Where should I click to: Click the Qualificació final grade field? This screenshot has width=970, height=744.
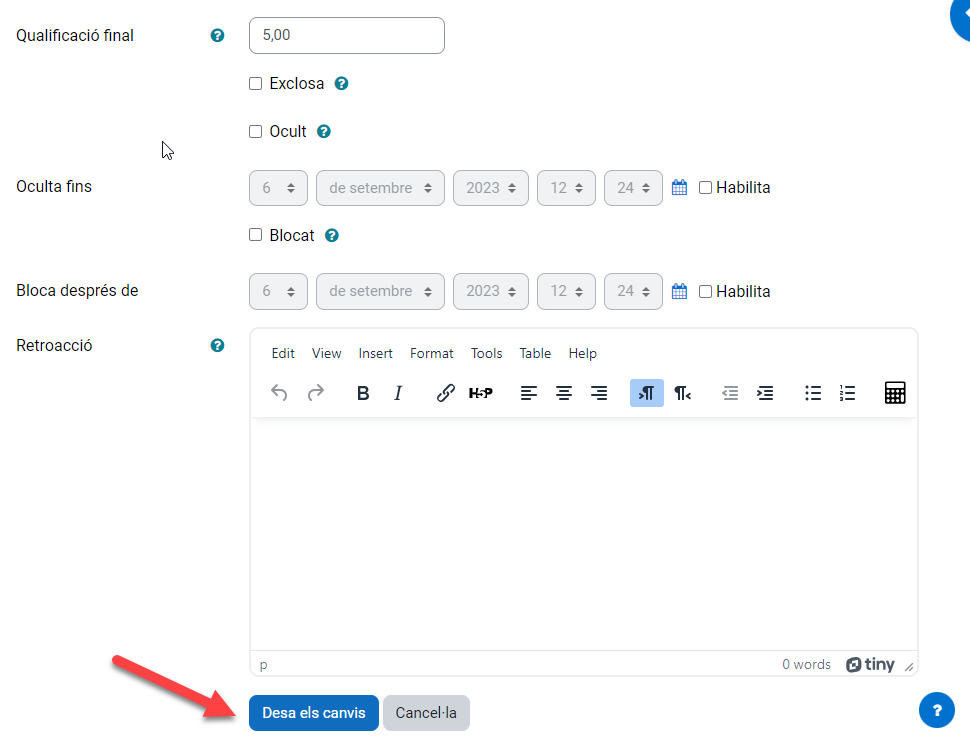[x=346, y=35]
